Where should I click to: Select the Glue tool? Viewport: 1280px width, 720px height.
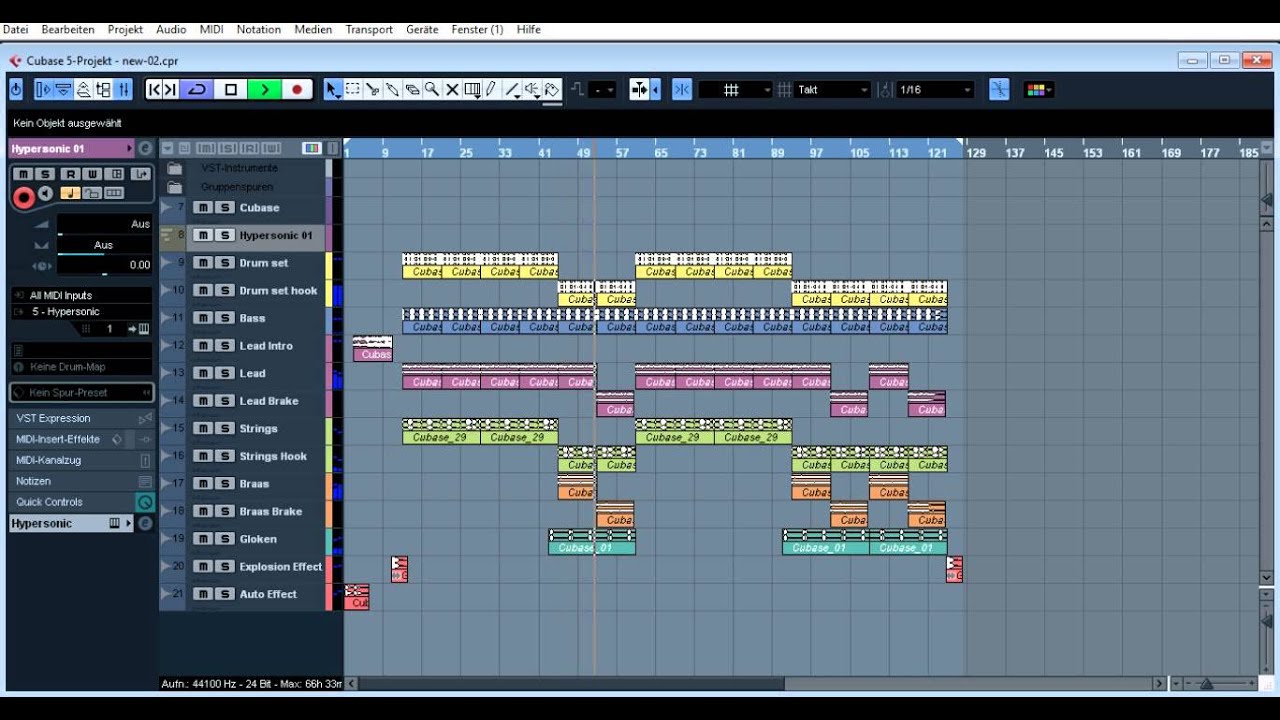[x=393, y=90]
